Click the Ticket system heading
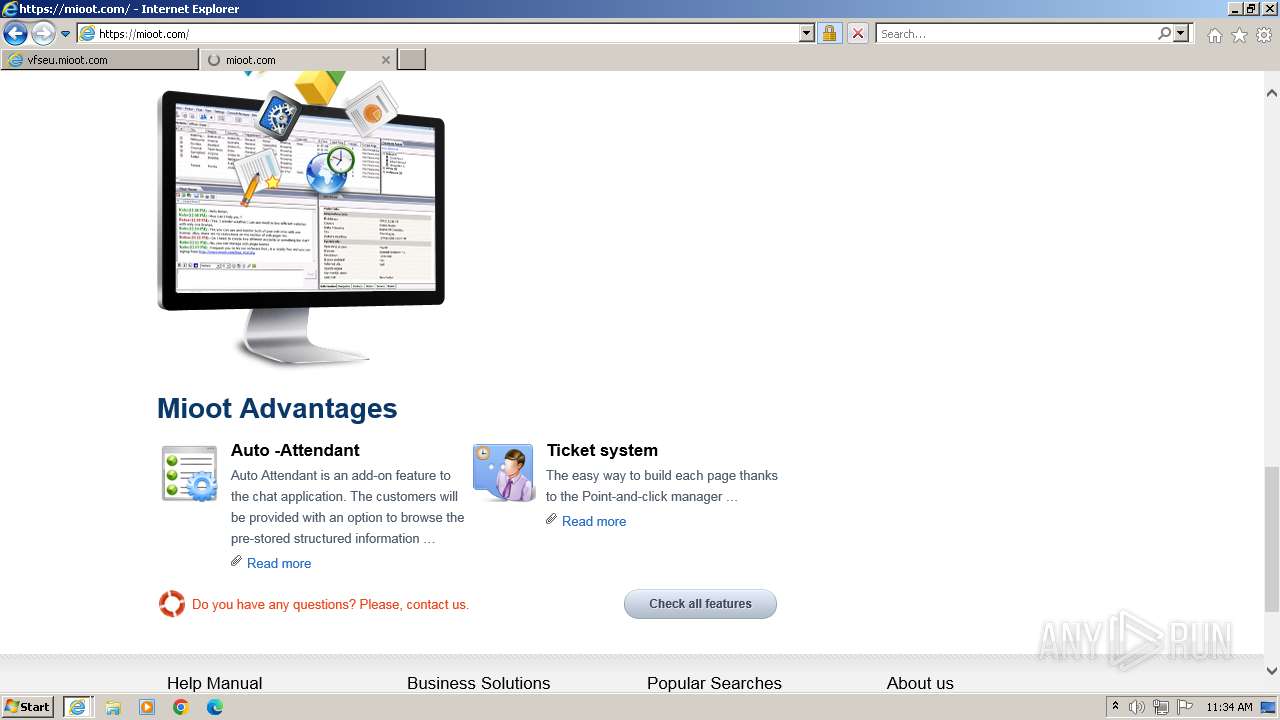The height and width of the screenshot is (720, 1280). tap(602, 450)
